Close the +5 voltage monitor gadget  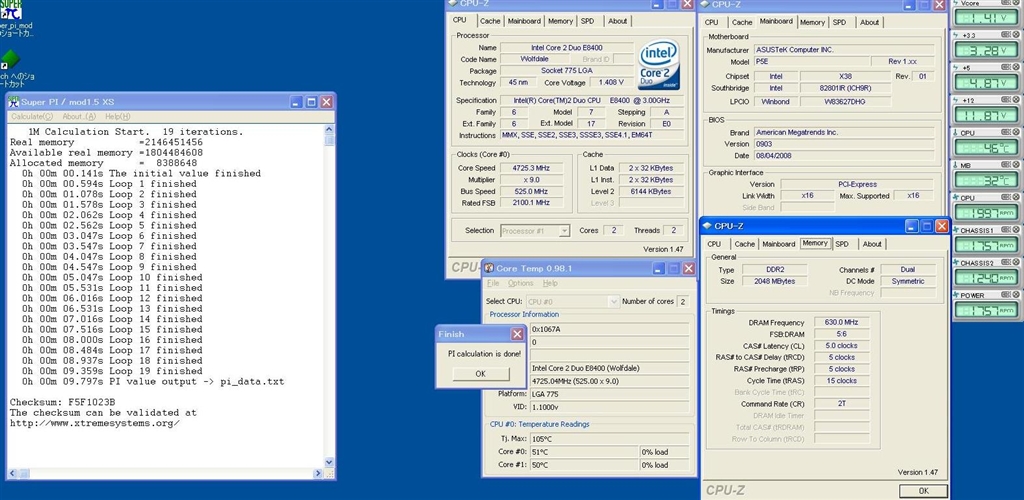[x=1015, y=67]
